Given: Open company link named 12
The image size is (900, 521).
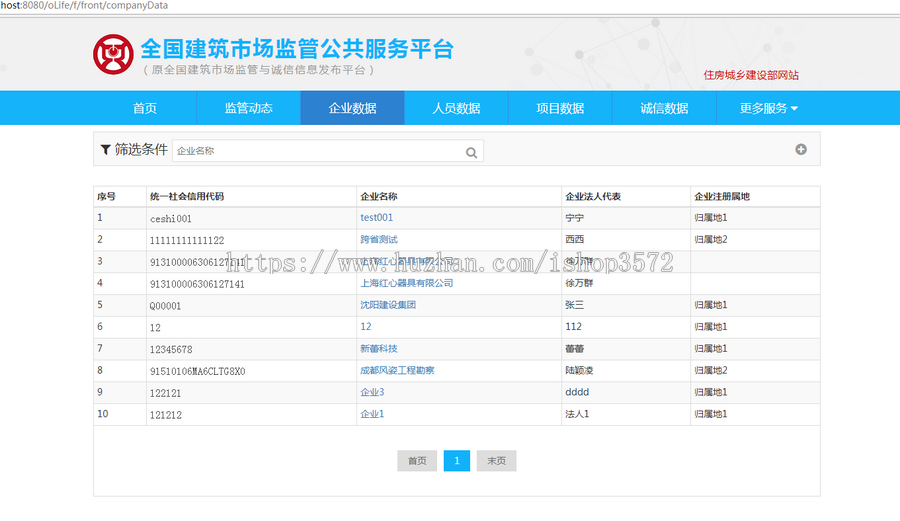Looking at the screenshot, I should coord(366,326).
